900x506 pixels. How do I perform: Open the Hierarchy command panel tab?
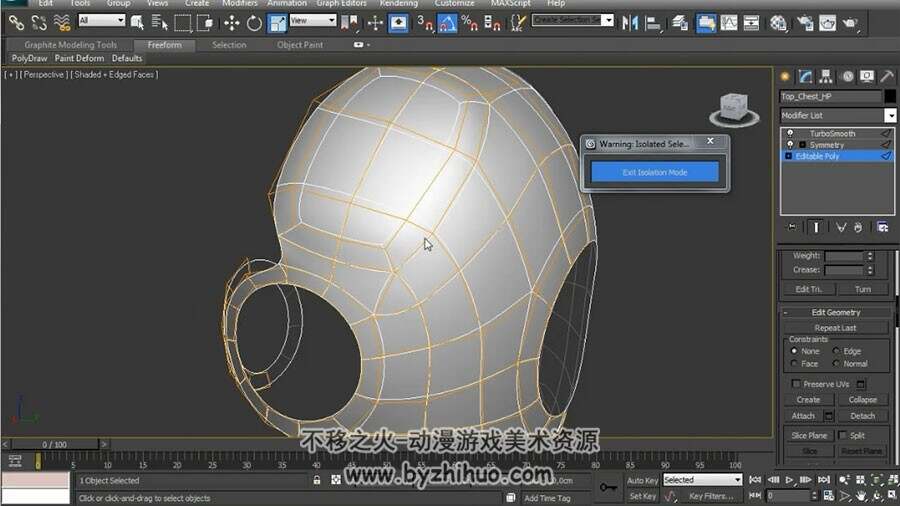(x=826, y=76)
